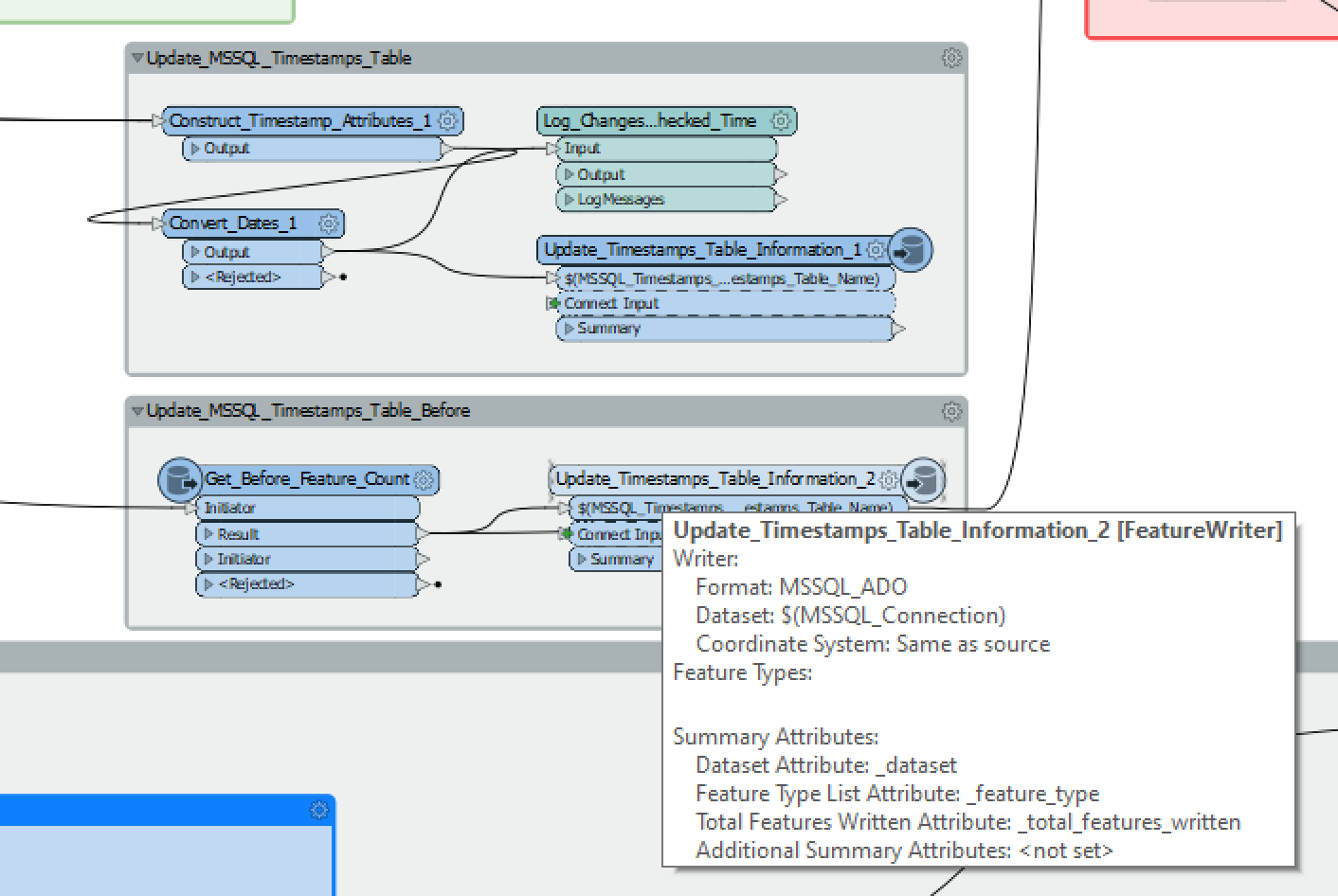
Task: Open Update_Timestamps_Table_Information_2 parameters gear
Action: coord(888,479)
